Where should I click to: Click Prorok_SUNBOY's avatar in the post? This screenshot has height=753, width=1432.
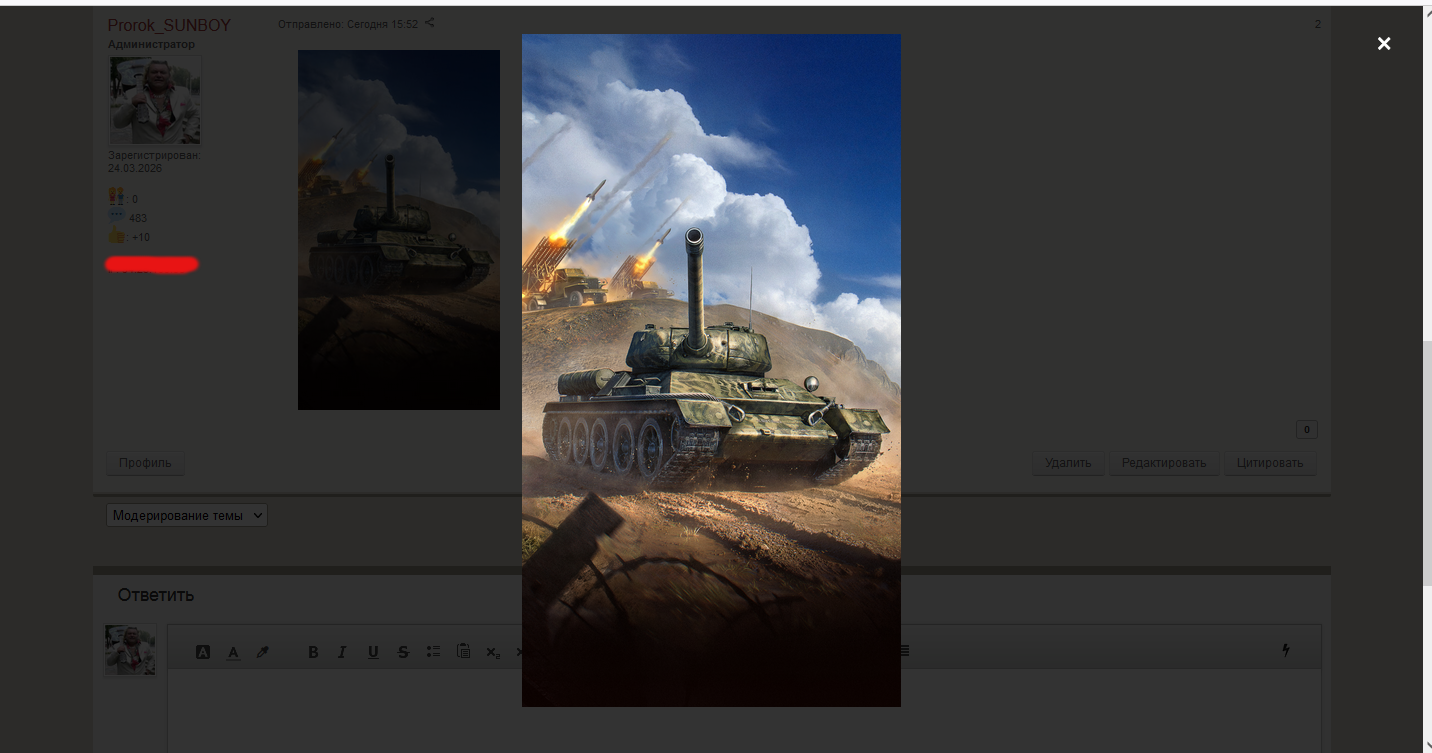[155, 100]
